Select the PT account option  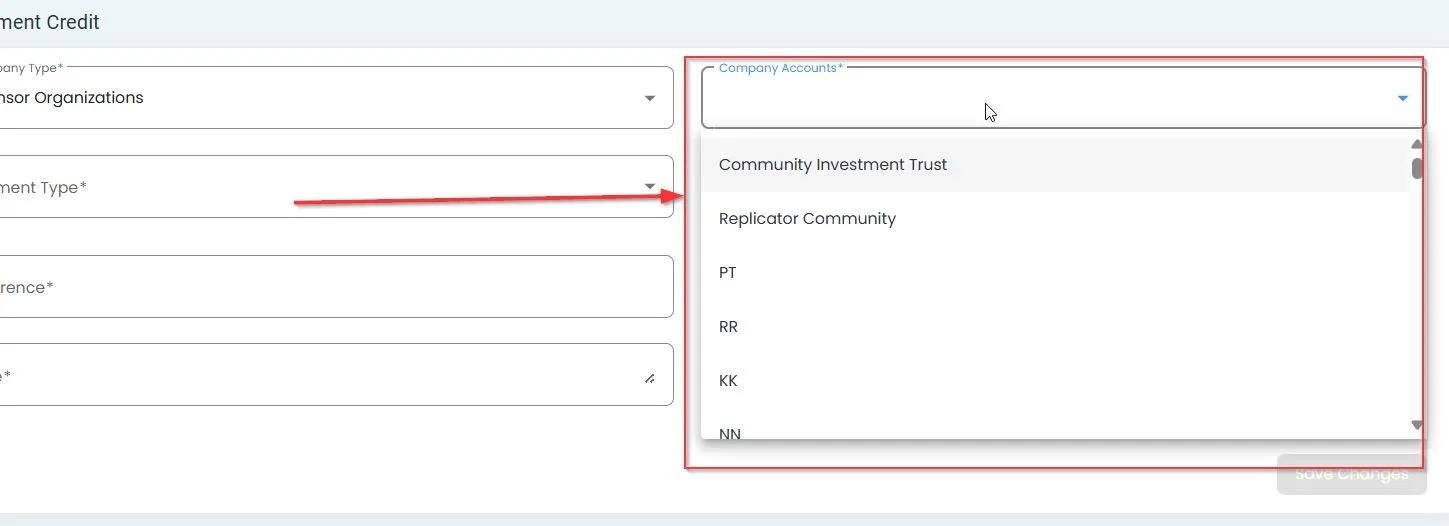pos(728,273)
